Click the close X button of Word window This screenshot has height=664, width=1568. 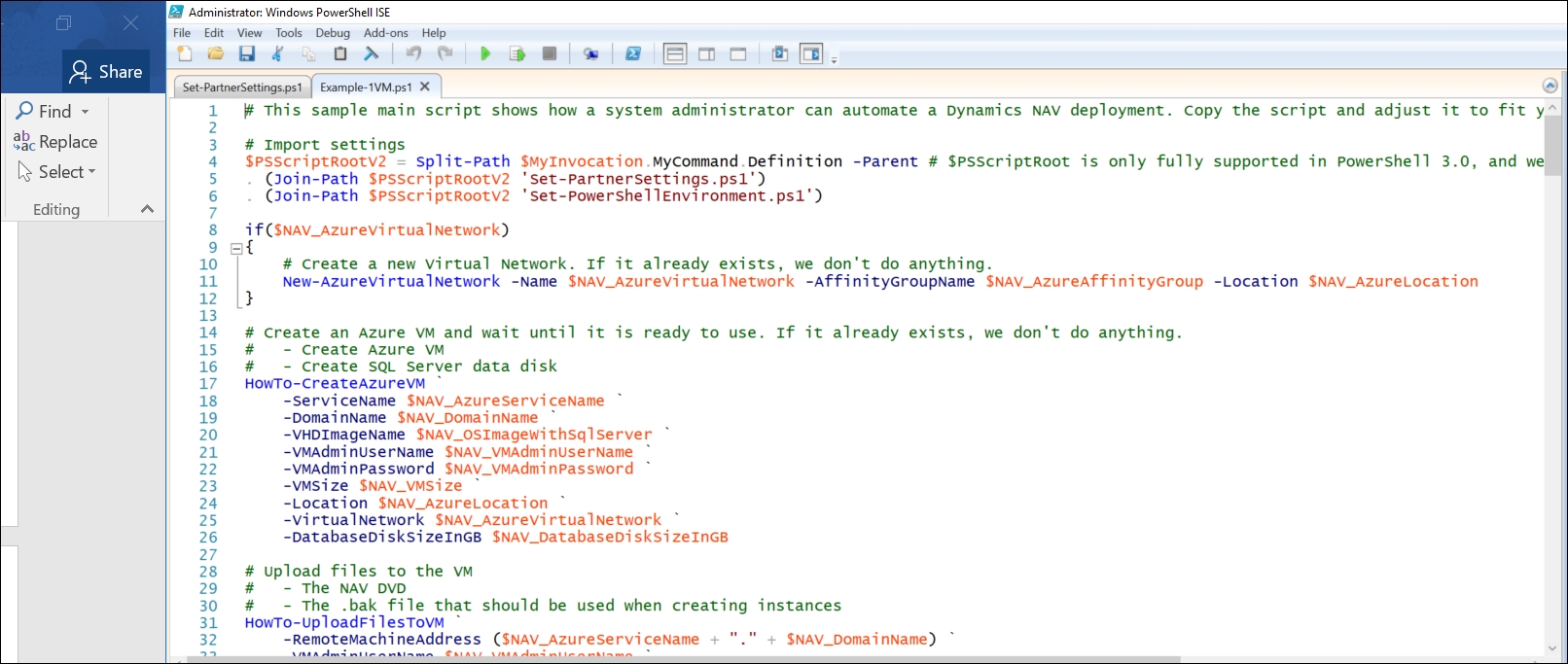coord(130,22)
